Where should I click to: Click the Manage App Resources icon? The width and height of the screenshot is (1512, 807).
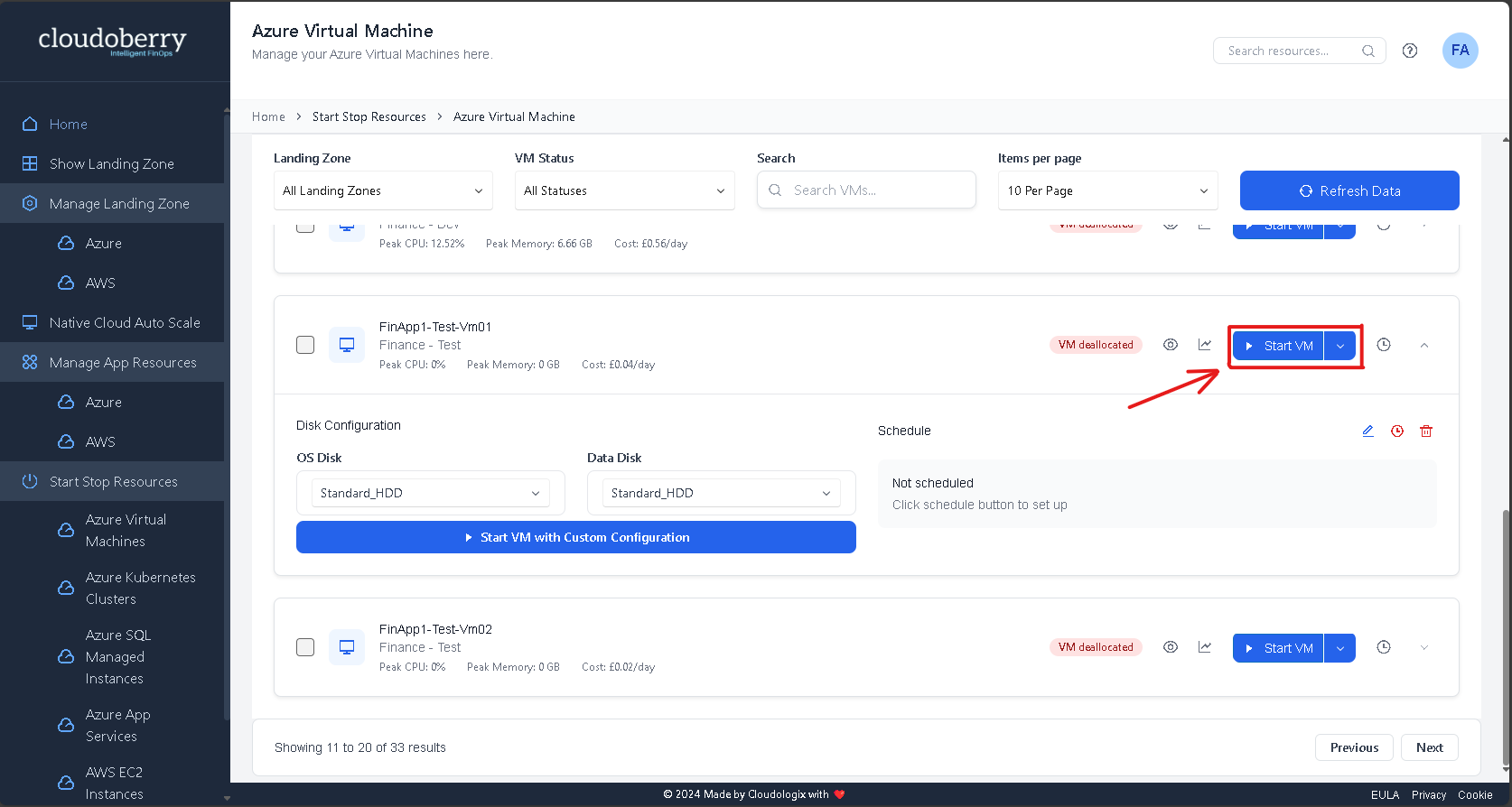click(x=30, y=362)
